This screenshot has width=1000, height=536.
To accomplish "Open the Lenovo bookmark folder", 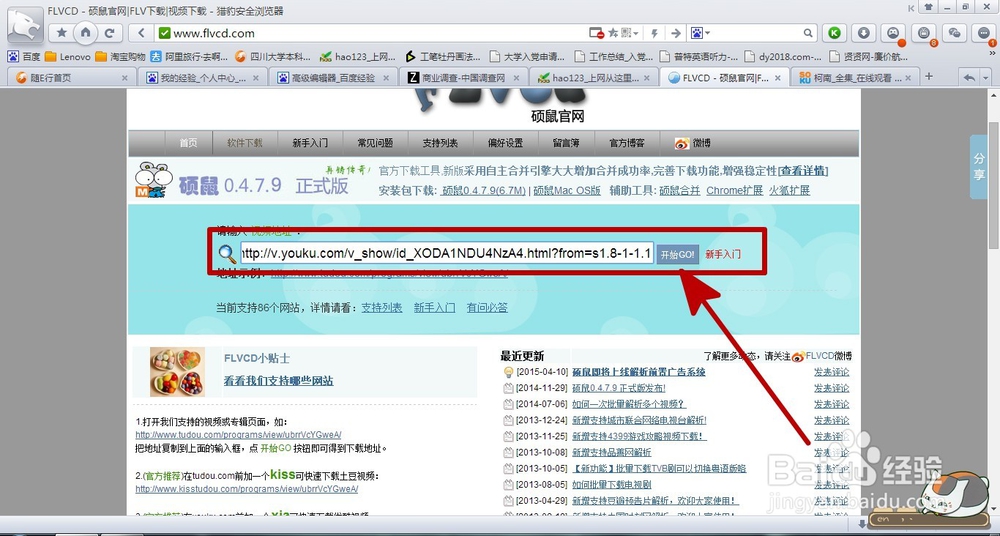I will [68, 56].
